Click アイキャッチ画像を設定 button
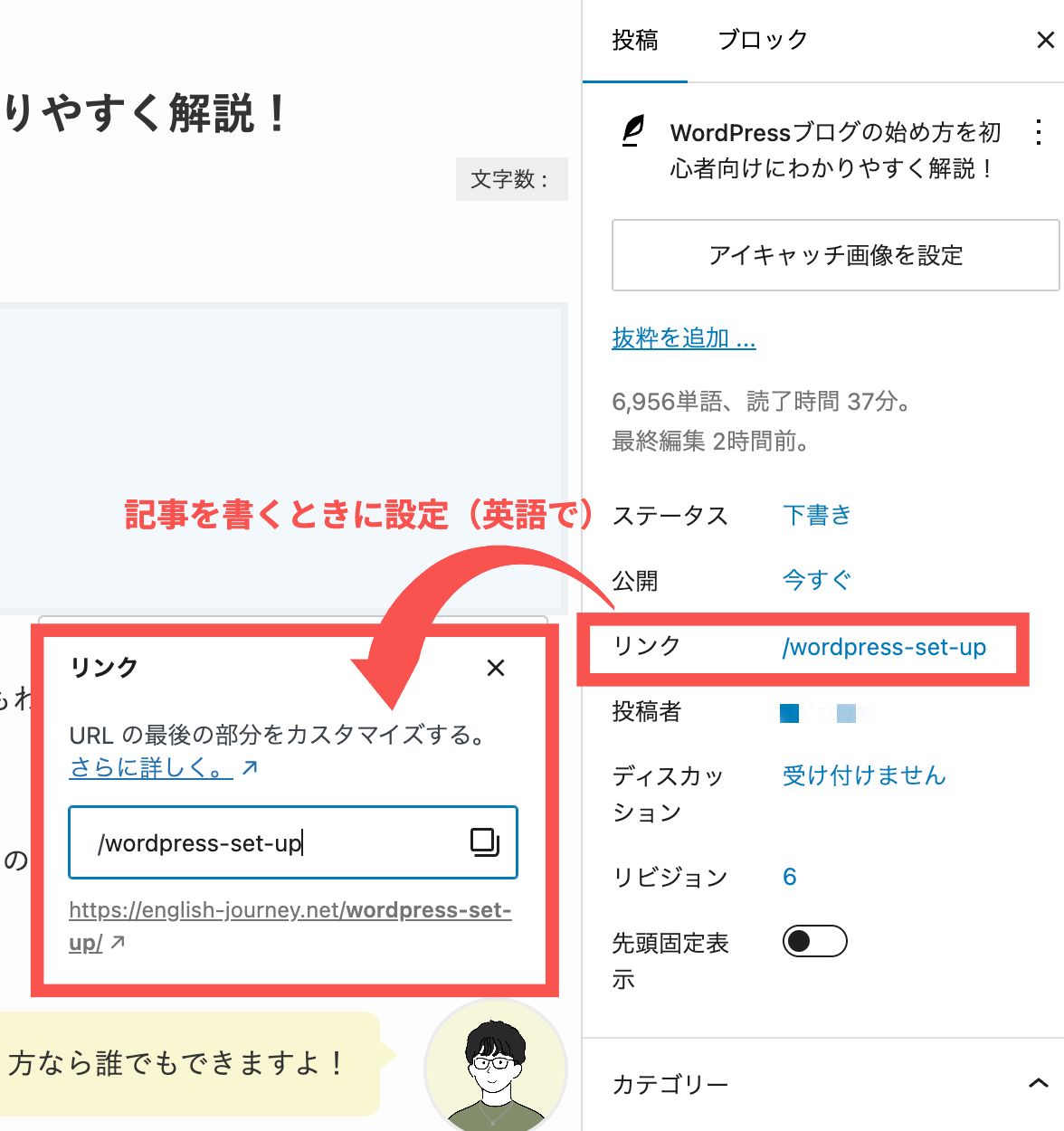Viewport: 1064px width, 1131px height. (x=835, y=255)
